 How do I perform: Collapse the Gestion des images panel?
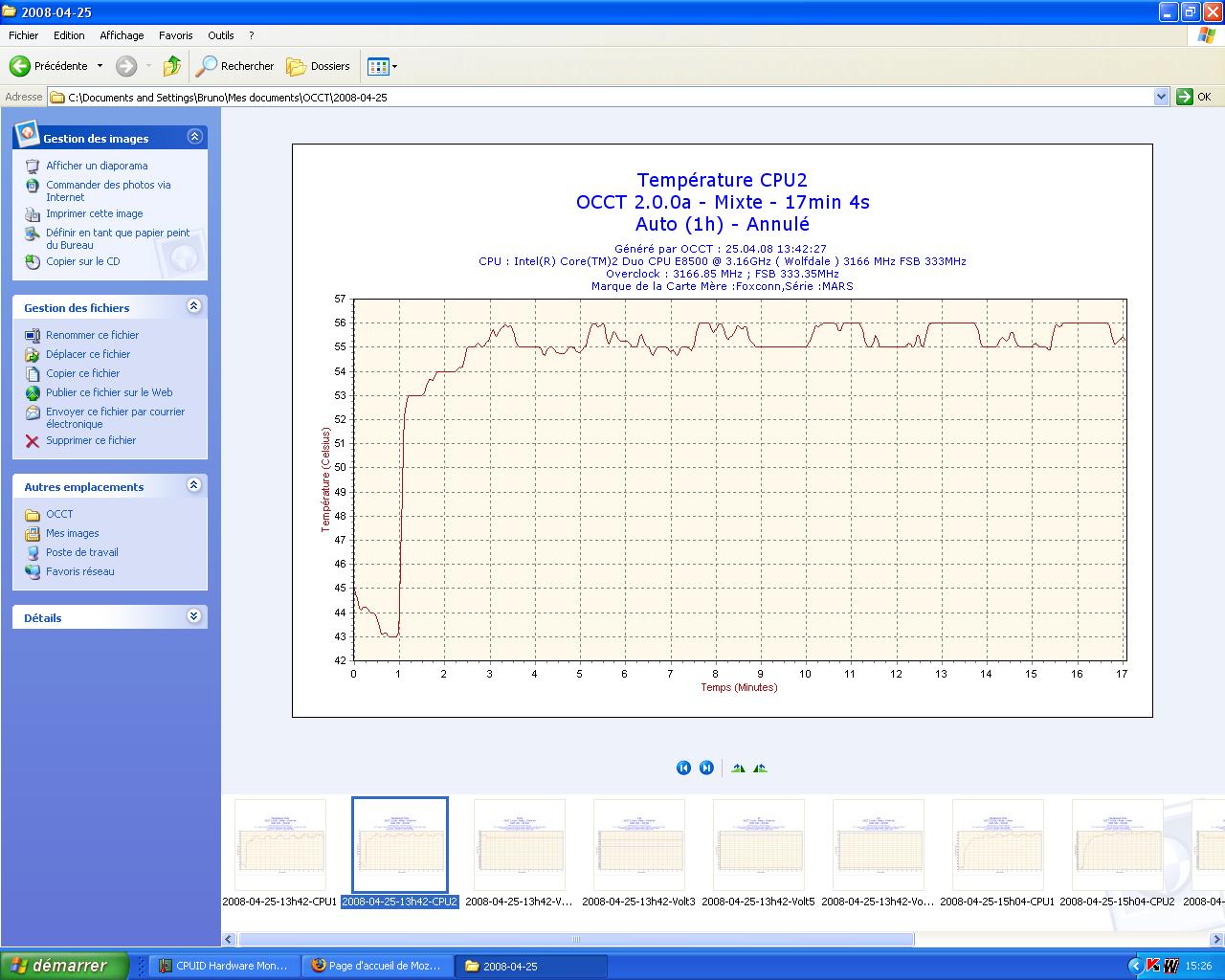[x=194, y=137]
